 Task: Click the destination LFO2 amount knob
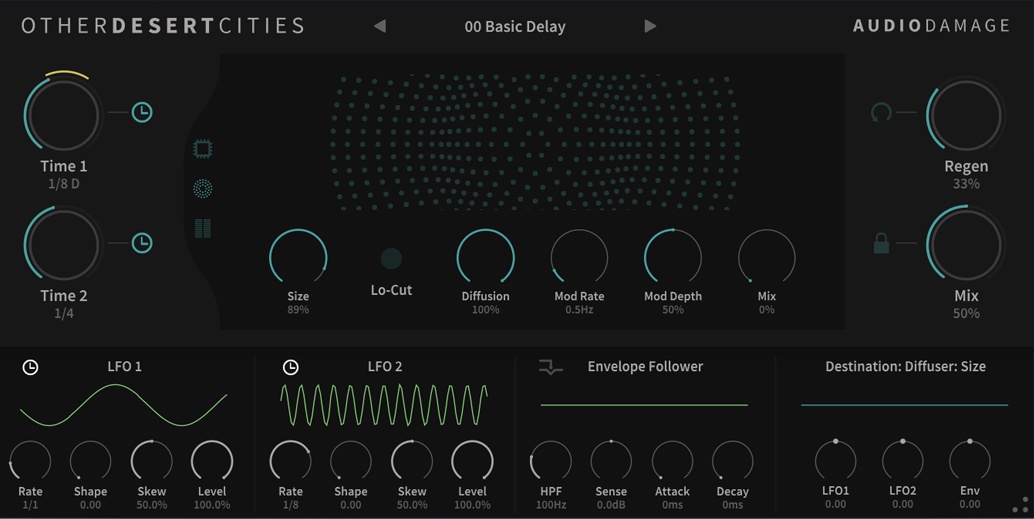[903, 460]
